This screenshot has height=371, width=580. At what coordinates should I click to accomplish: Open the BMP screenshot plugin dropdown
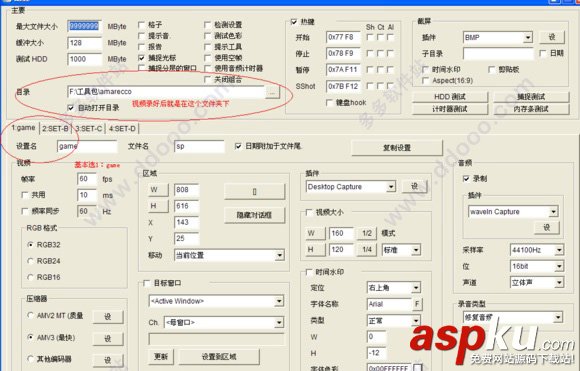(x=528, y=37)
